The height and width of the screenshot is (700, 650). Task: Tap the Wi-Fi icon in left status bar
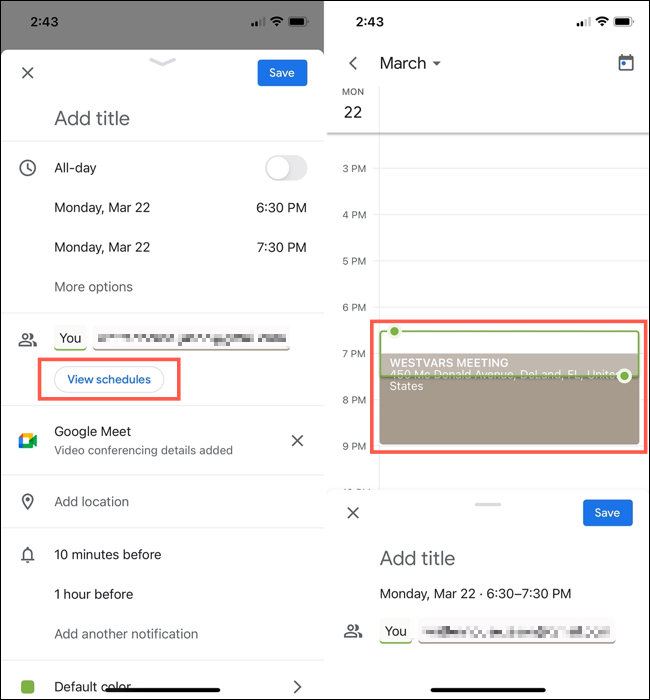pos(277,21)
